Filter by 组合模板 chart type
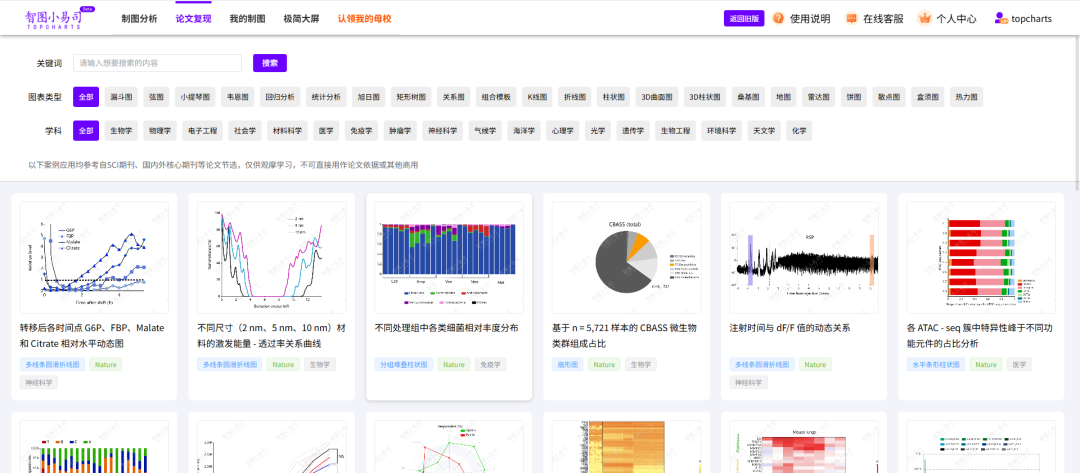Image resolution: width=1080 pixels, height=473 pixels. 496,97
